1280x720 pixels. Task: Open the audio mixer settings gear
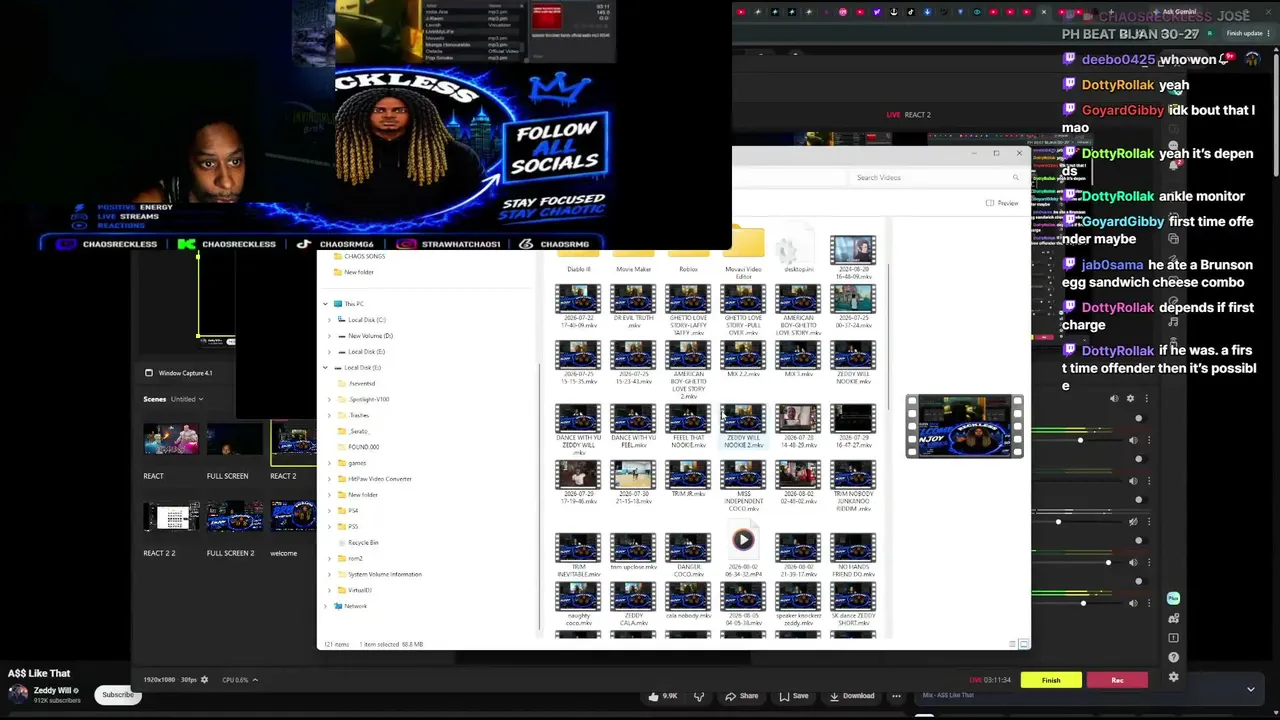pyautogui.click(x=1131, y=398)
